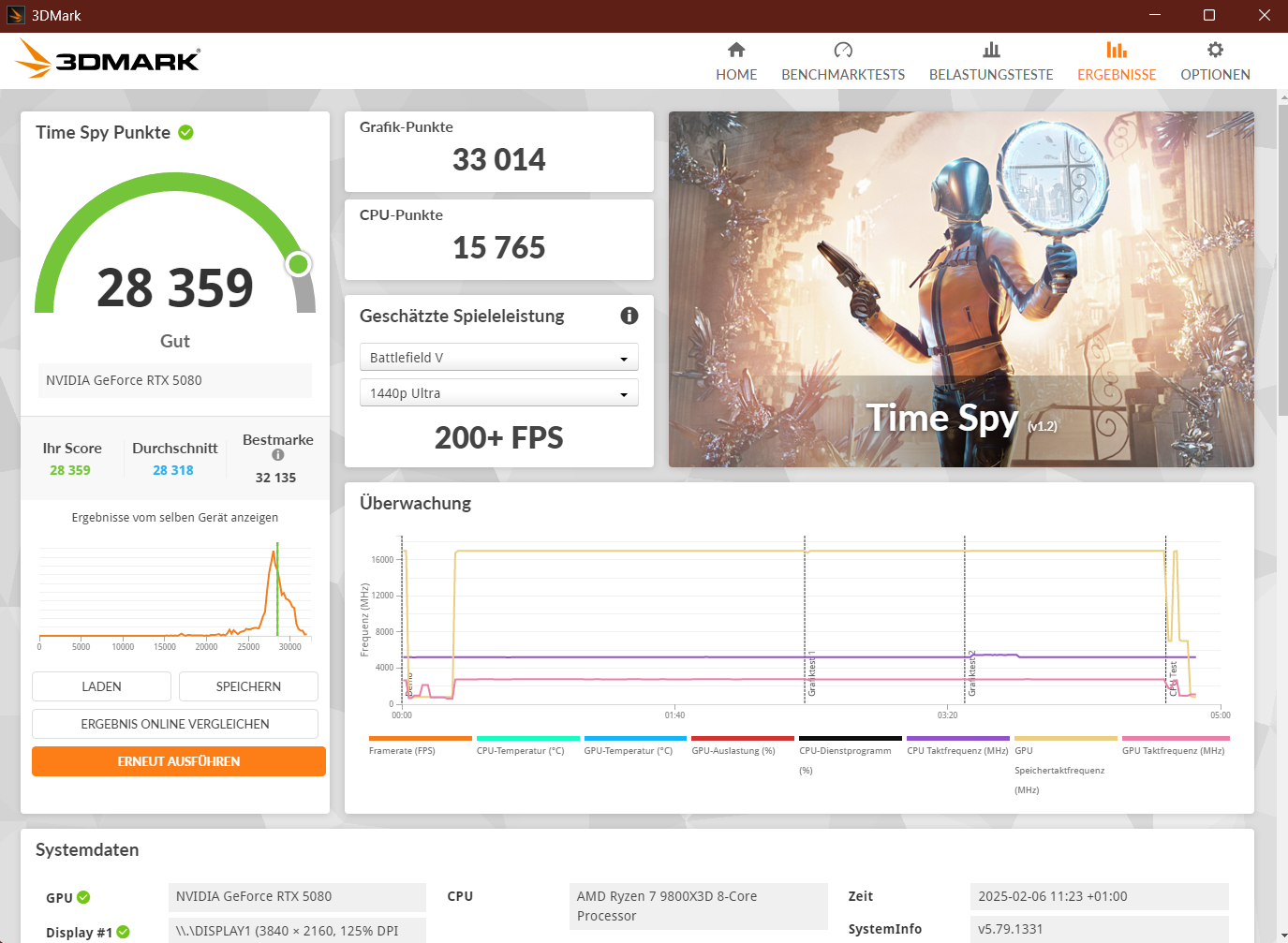Click the 3DMark logo
This screenshot has width=1288, height=943.
point(108,59)
